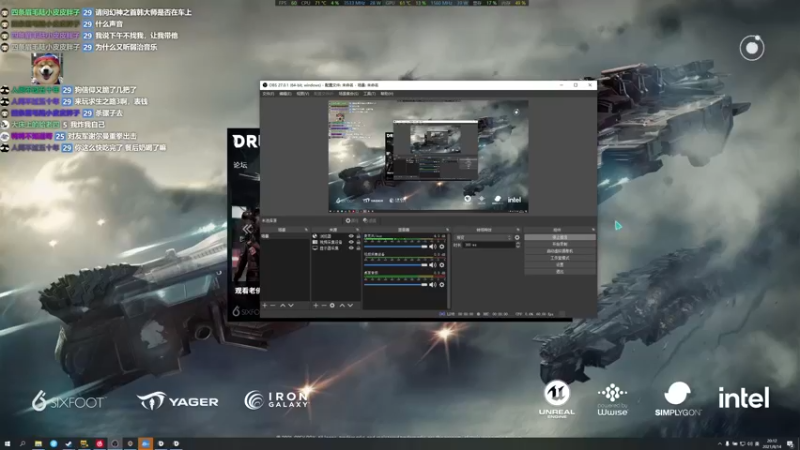The height and width of the screenshot is (450, 800).
Task: Click Exit button in Controls panel
Action: (560, 271)
